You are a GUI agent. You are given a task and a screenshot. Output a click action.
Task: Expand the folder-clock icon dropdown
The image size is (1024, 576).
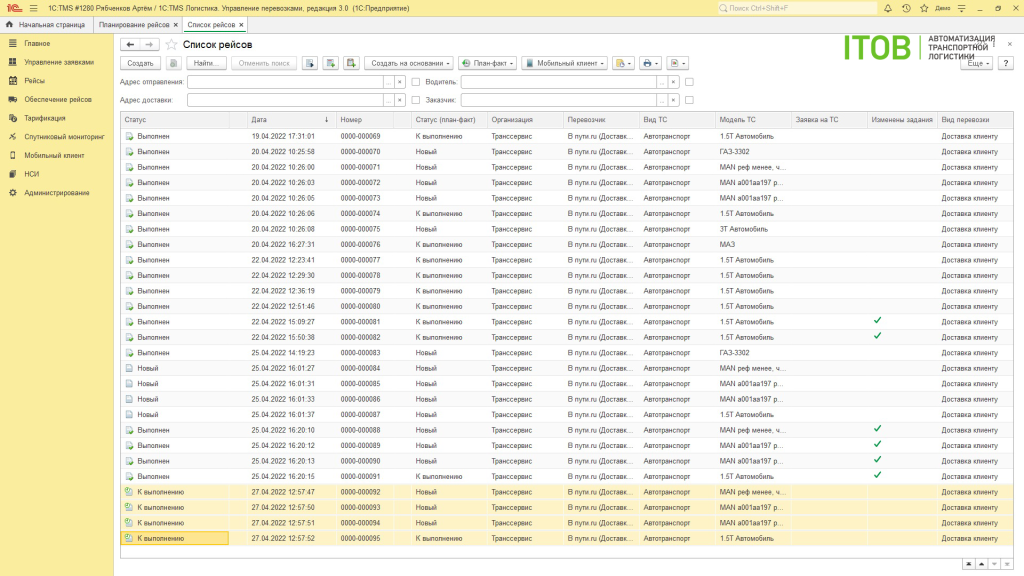point(623,63)
